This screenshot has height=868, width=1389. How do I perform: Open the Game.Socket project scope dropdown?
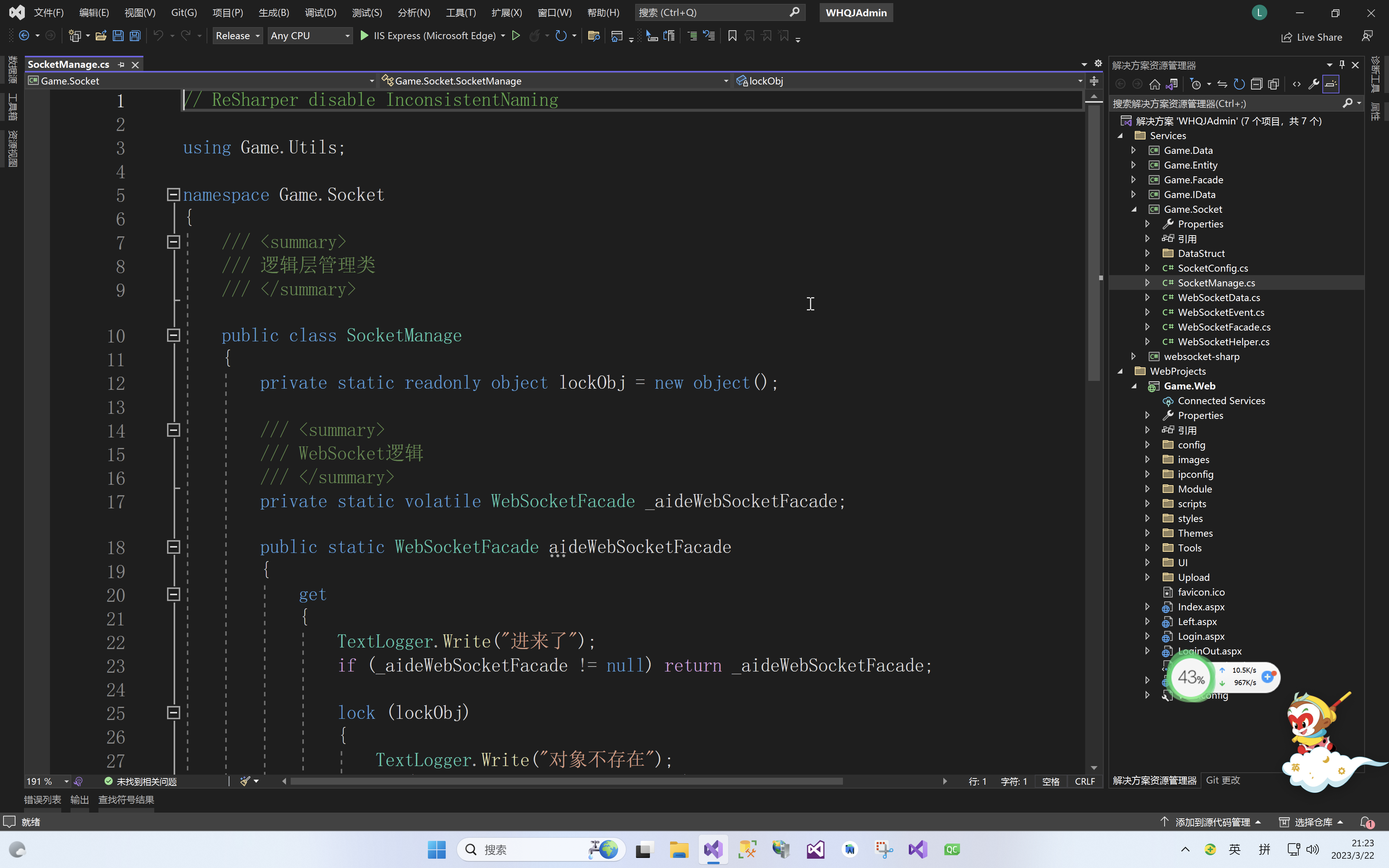click(x=202, y=81)
